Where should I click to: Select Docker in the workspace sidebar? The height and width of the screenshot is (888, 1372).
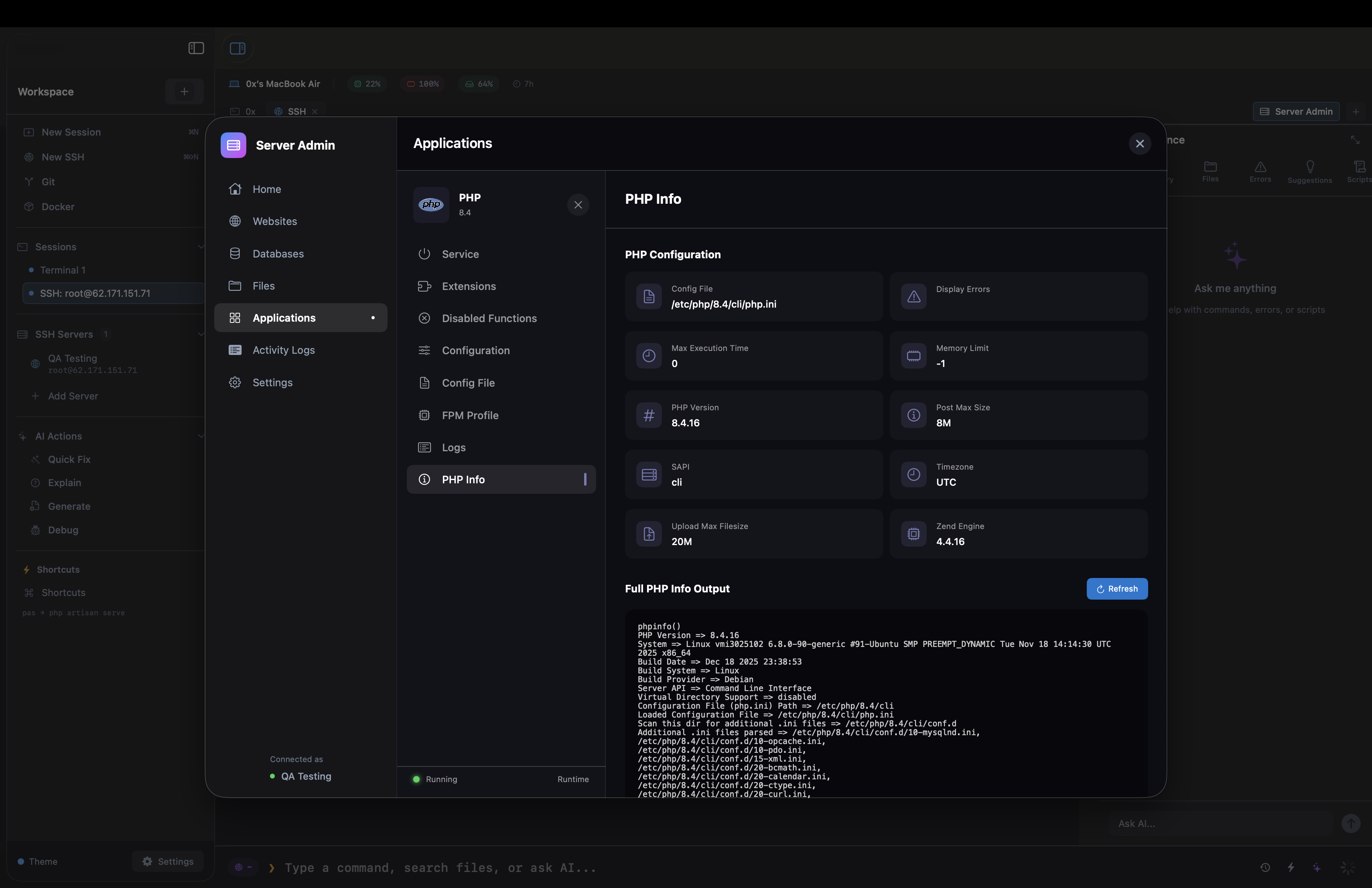pyautogui.click(x=58, y=206)
